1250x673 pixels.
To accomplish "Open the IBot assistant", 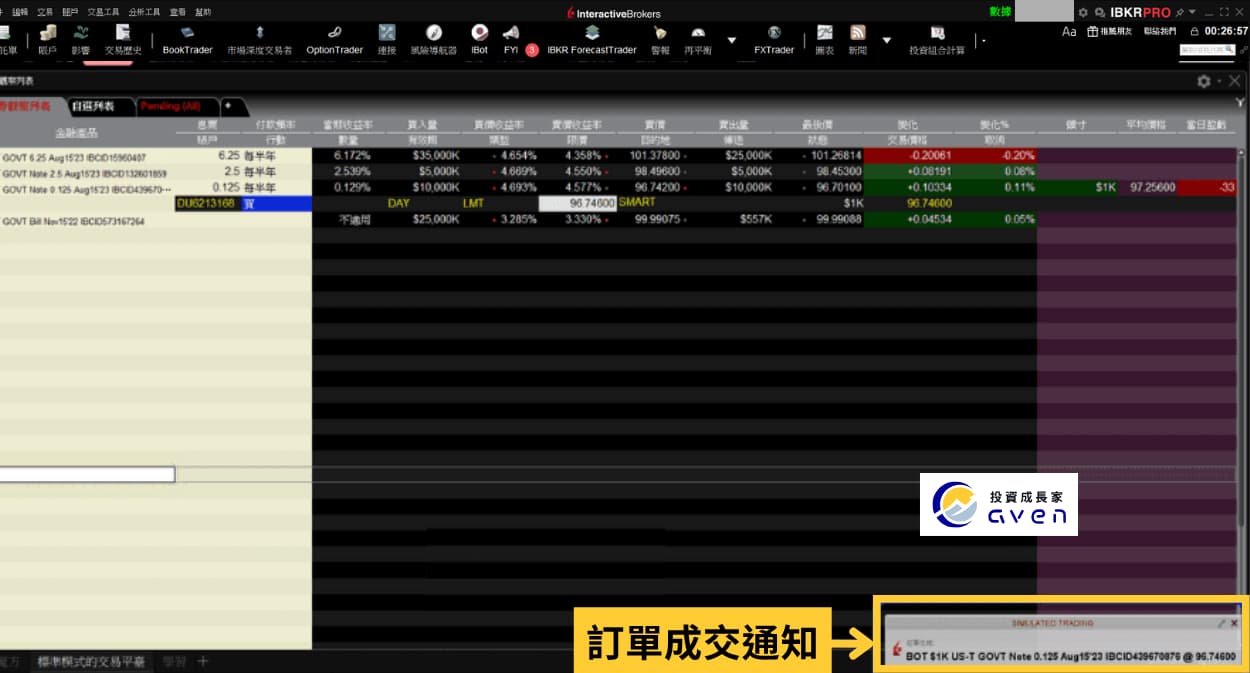I will [479, 39].
